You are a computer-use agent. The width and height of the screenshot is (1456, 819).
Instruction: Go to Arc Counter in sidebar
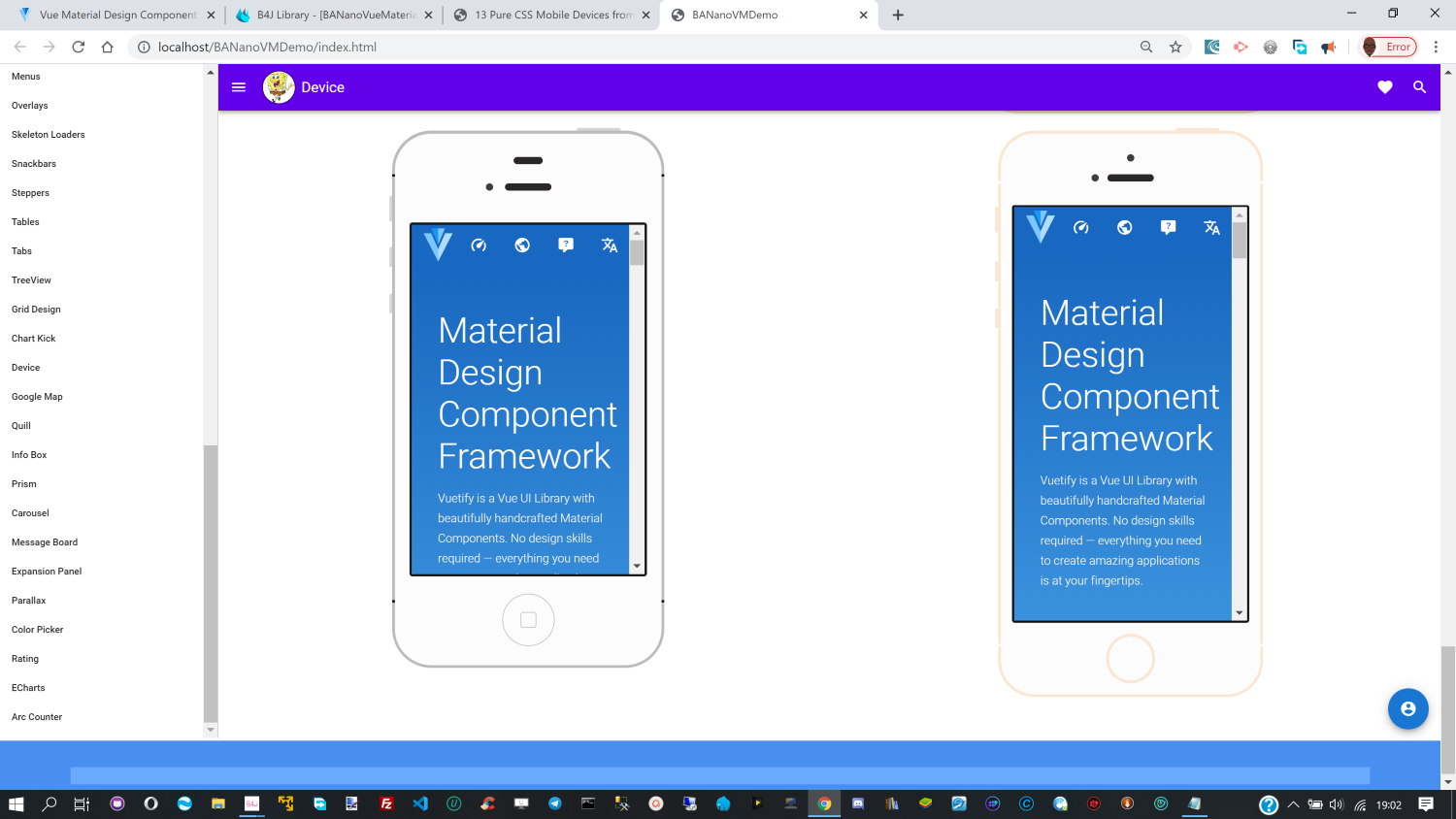[37, 717]
